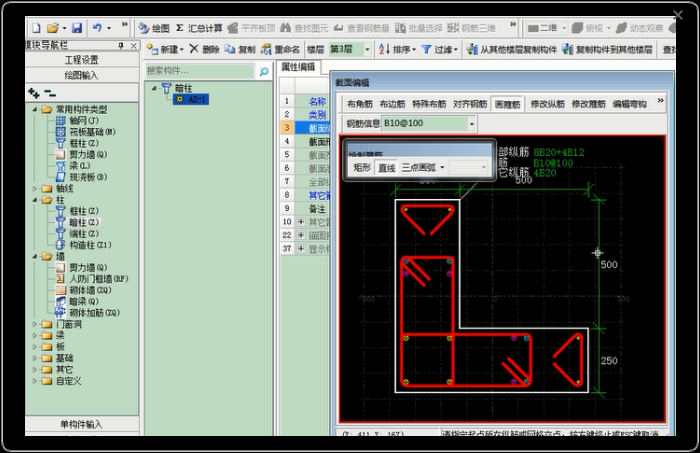Image resolution: width=700 pixels, height=453 pixels.
Task: Expand the 门窗洞 folder
Action: [35, 324]
